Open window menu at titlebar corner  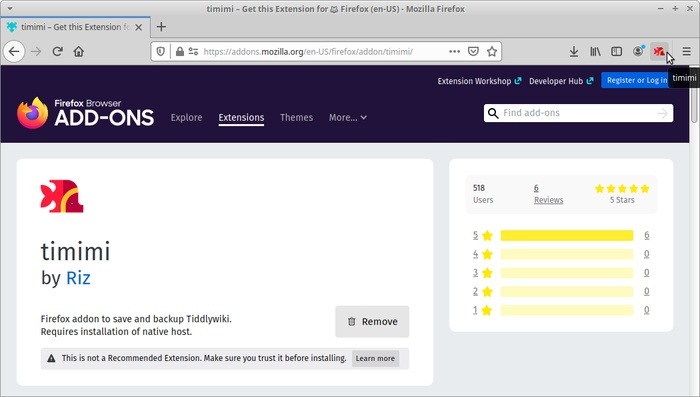point(10,8)
